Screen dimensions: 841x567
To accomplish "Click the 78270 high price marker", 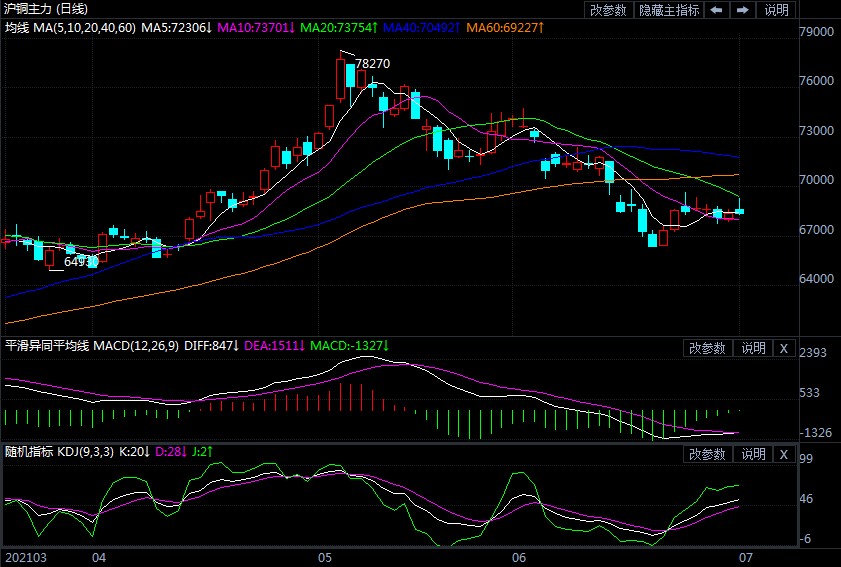I will pyautogui.click(x=372, y=63).
